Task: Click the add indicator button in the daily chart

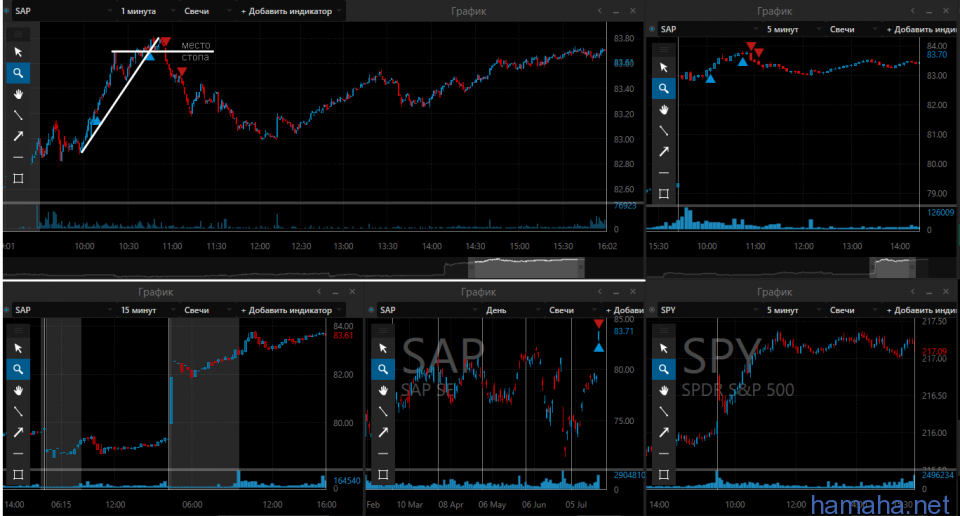Action: 624,310
